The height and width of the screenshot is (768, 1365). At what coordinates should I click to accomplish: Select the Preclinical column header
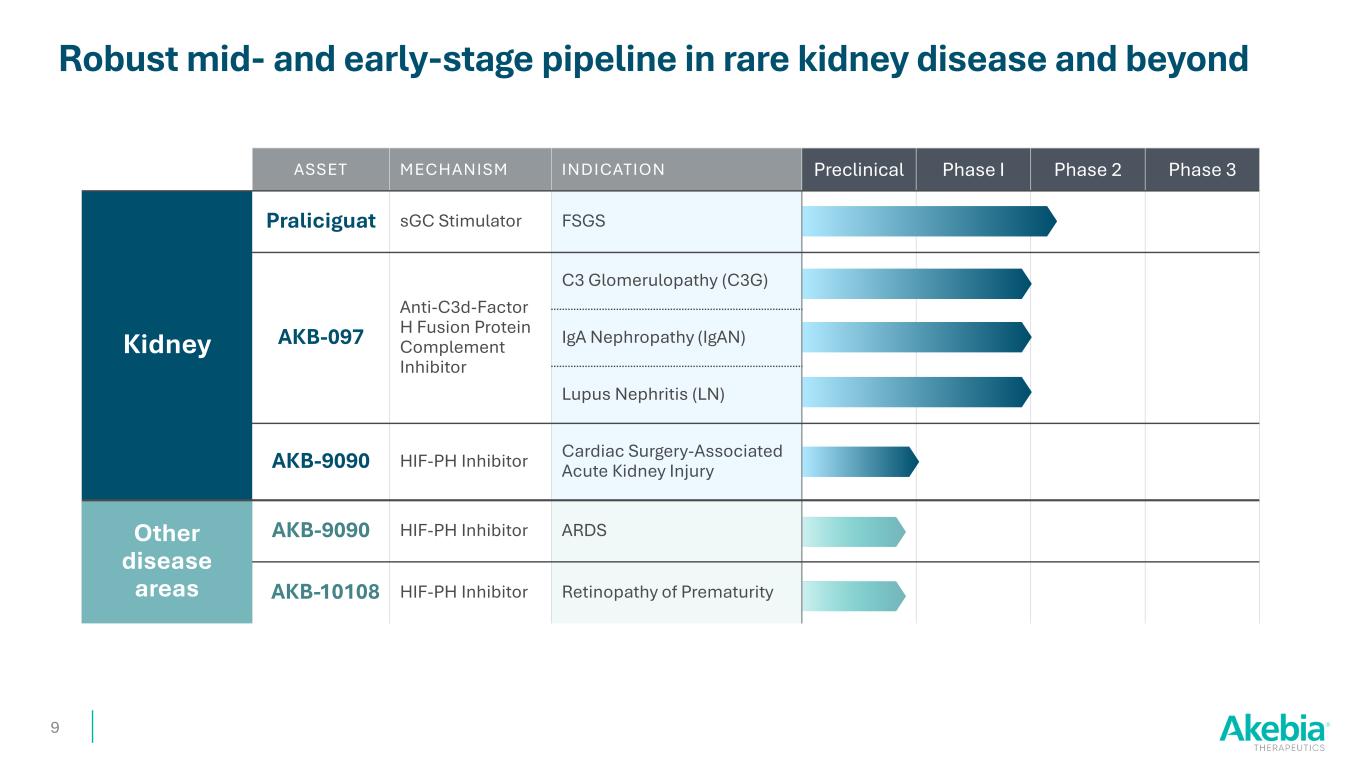858,170
